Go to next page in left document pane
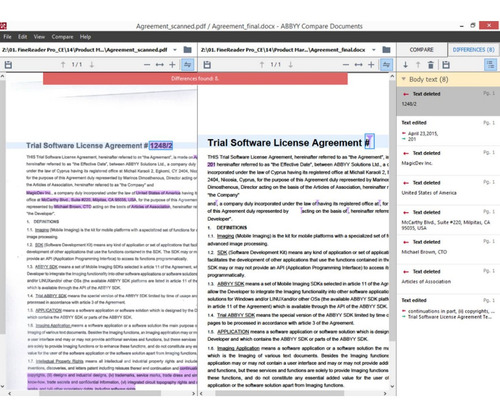500x418 pixels. (92, 65)
